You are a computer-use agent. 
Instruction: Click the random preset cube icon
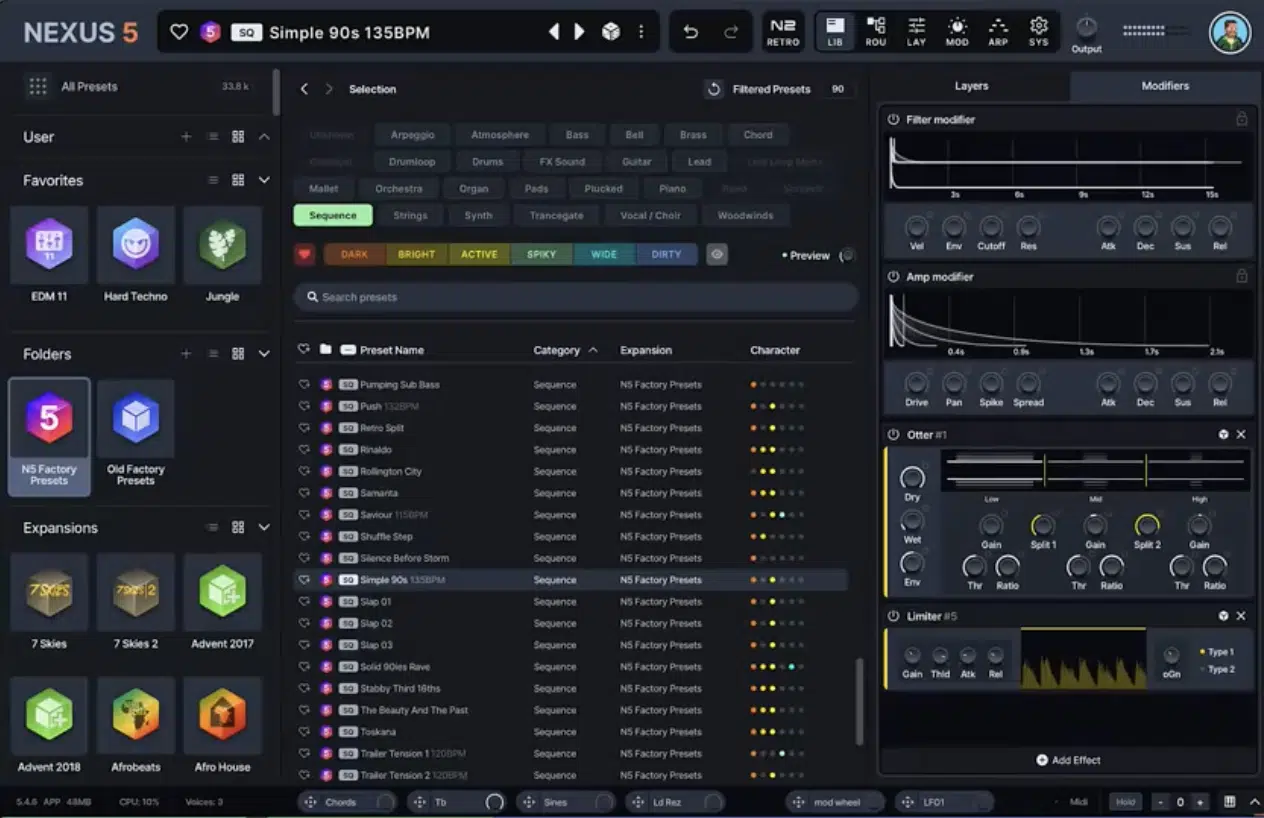point(610,32)
